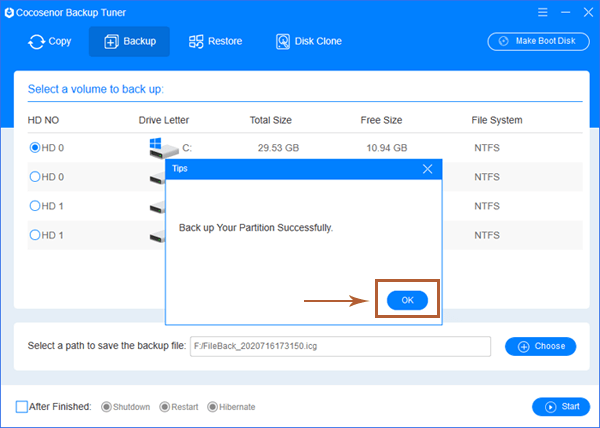This screenshot has width=600, height=428.
Task: Select the Hibernate radio option
Action: (x=212, y=407)
